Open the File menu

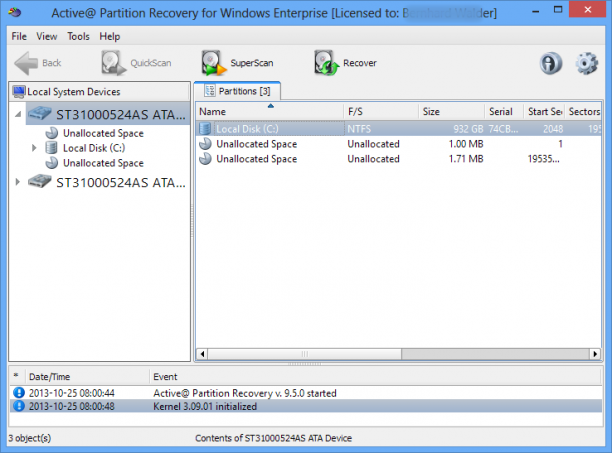click(19, 36)
